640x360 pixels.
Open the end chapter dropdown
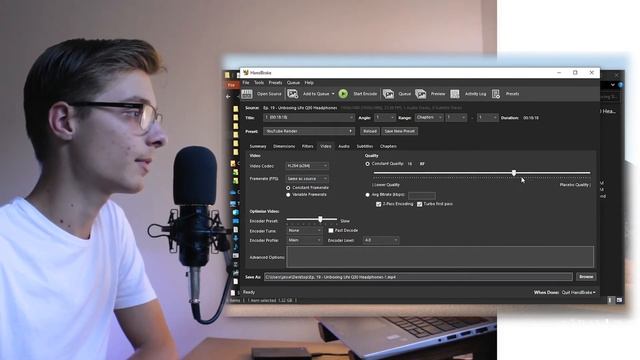click(x=487, y=118)
